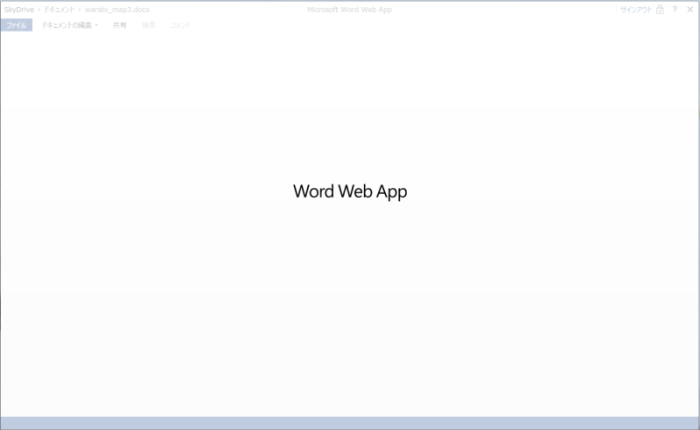Open the コメント comments option

click(180, 24)
